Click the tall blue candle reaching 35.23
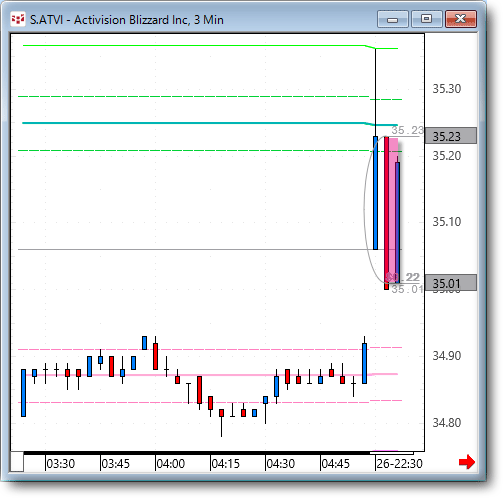504x499 pixels. [375, 193]
